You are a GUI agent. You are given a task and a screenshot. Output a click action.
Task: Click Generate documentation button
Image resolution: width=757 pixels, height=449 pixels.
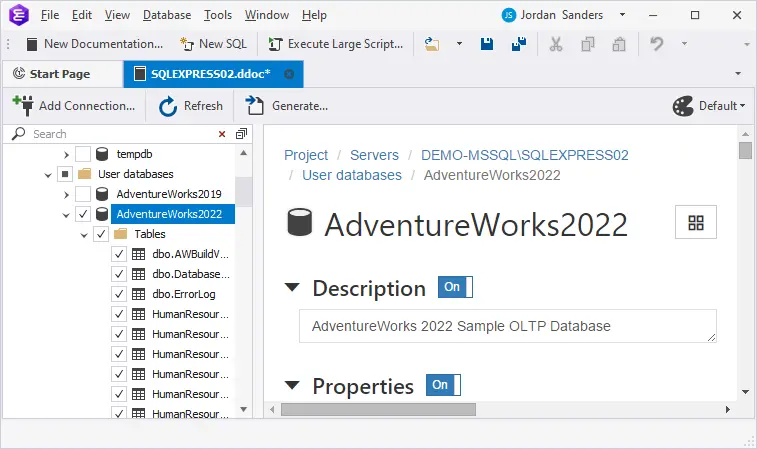coord(287,106)
